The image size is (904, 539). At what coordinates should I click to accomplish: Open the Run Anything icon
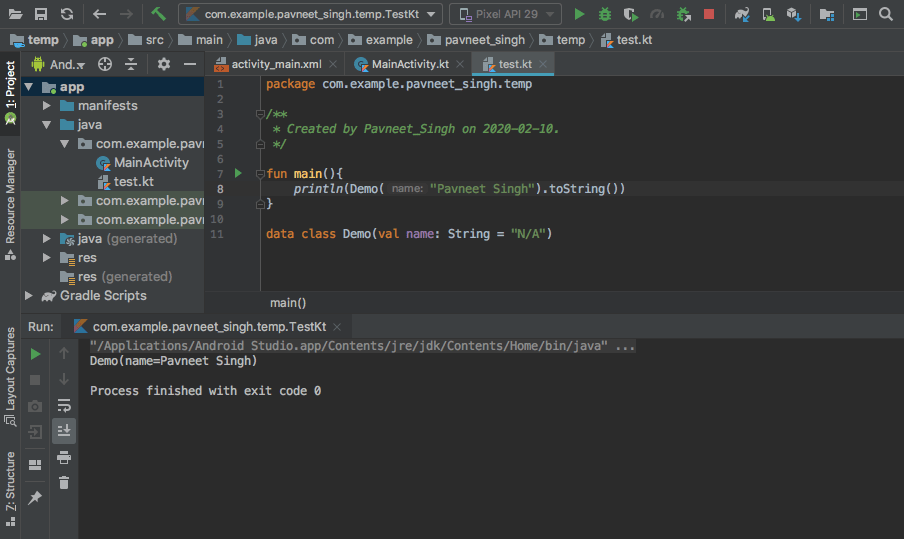point(860,14)
